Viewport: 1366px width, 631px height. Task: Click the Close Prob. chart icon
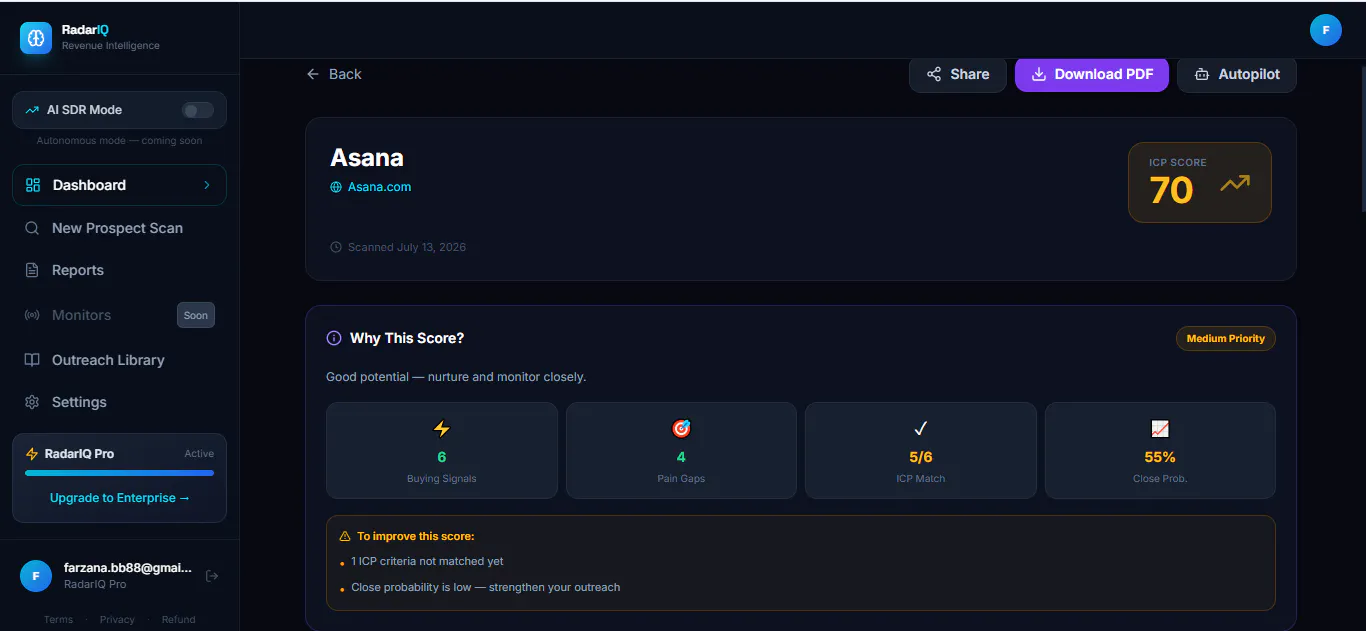click(1160, 429)
